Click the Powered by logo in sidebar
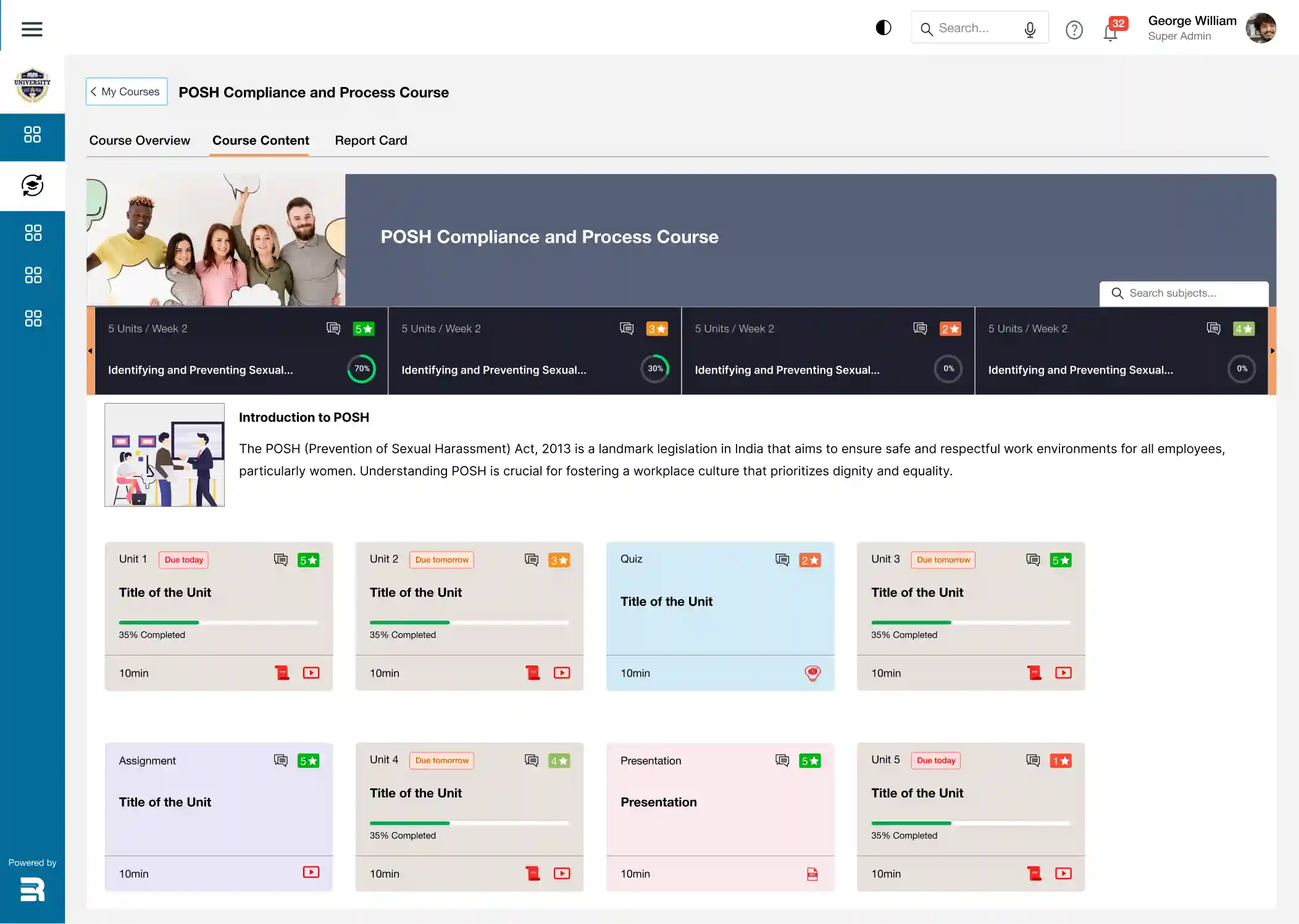 (x=32, y=890)
